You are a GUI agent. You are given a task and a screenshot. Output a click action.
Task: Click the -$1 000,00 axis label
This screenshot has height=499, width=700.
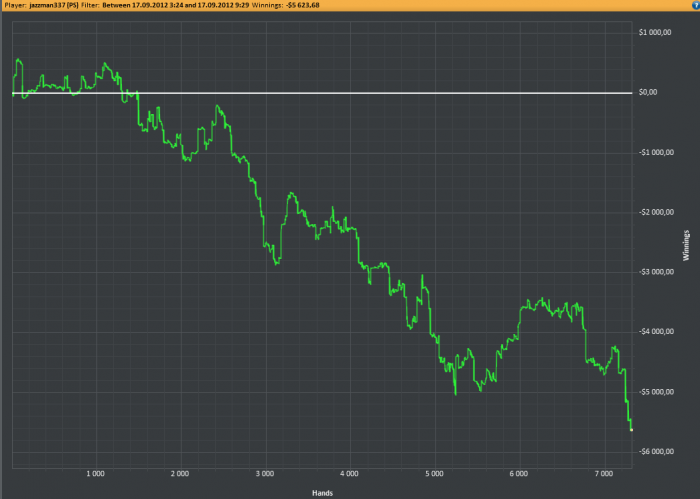[x=655, y=152]
